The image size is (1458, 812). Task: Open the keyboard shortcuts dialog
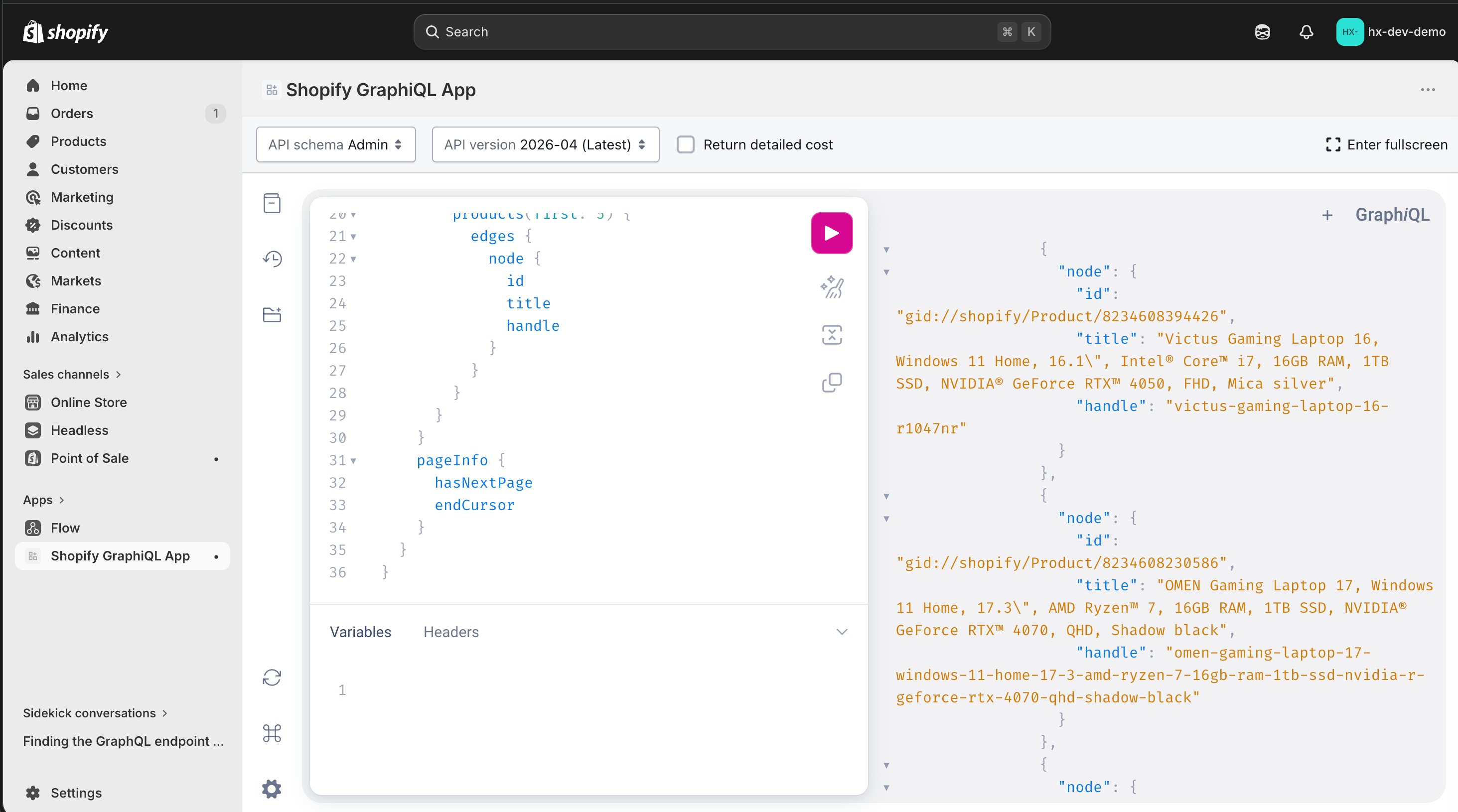point(272,733)
